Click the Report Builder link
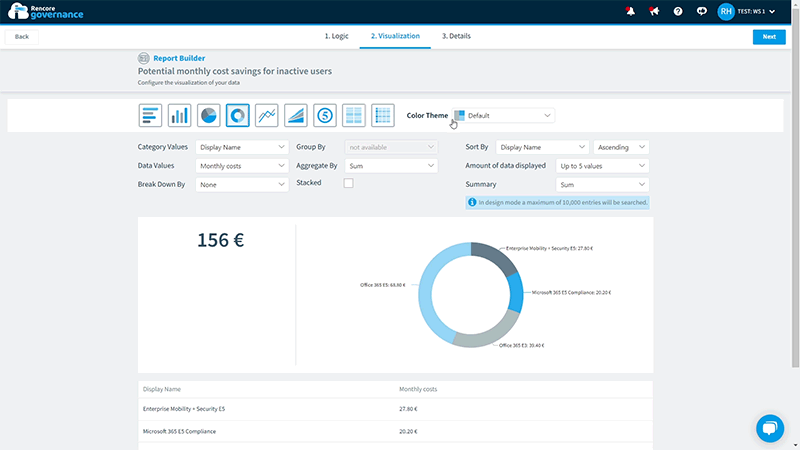 [179, 58]
